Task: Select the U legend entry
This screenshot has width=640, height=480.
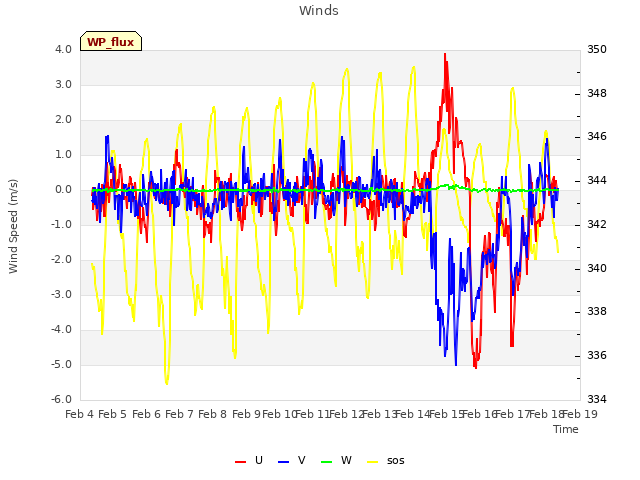Action: pyautogui.click(x=249, y=460)
